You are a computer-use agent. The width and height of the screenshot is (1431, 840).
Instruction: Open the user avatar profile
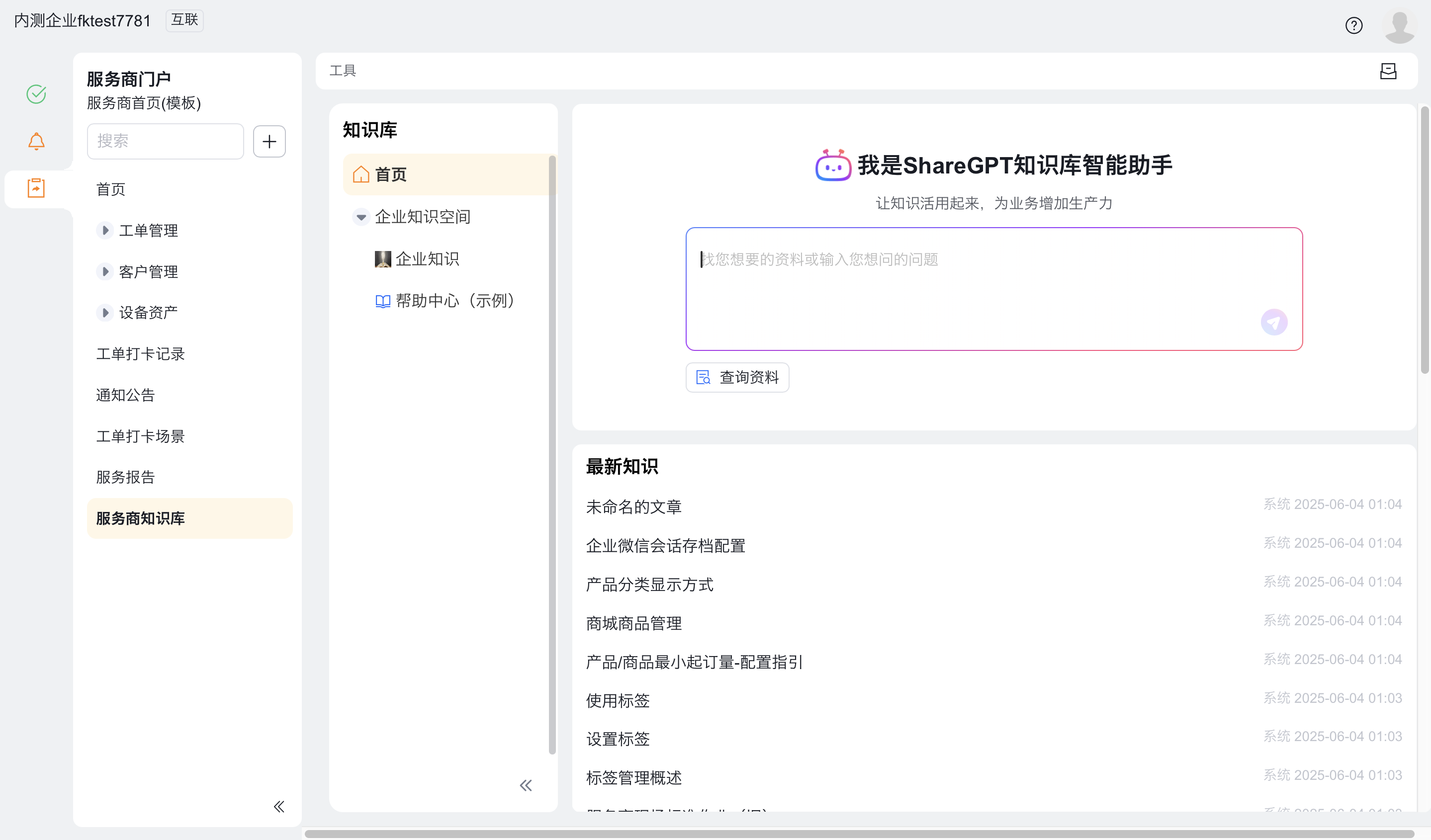(x=1399, y=25)
